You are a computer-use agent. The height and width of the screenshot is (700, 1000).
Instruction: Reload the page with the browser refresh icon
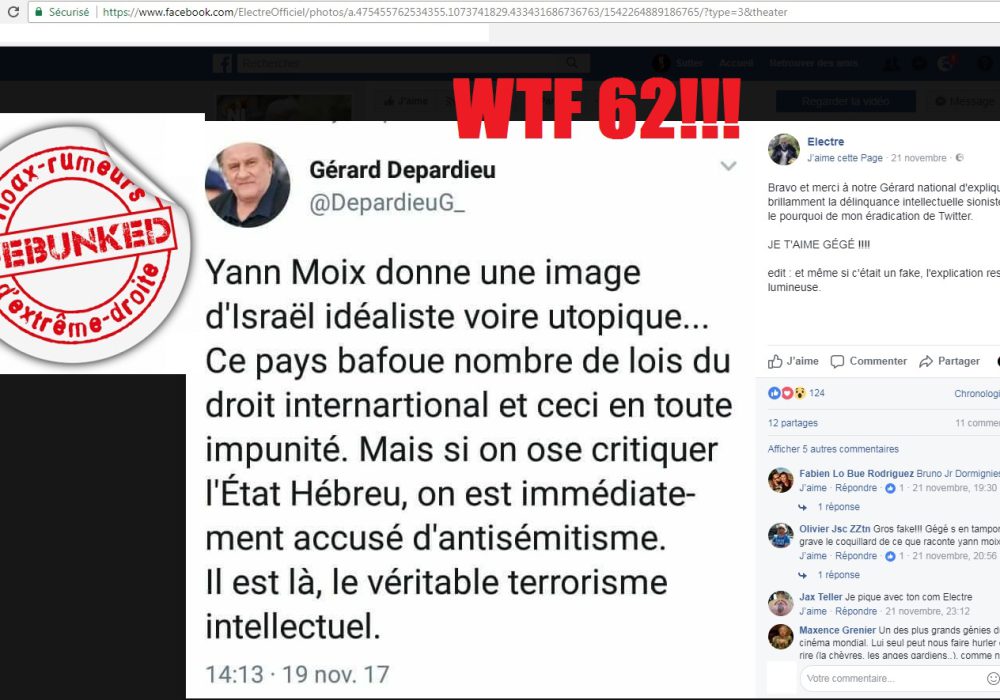[x=13, y=11]
